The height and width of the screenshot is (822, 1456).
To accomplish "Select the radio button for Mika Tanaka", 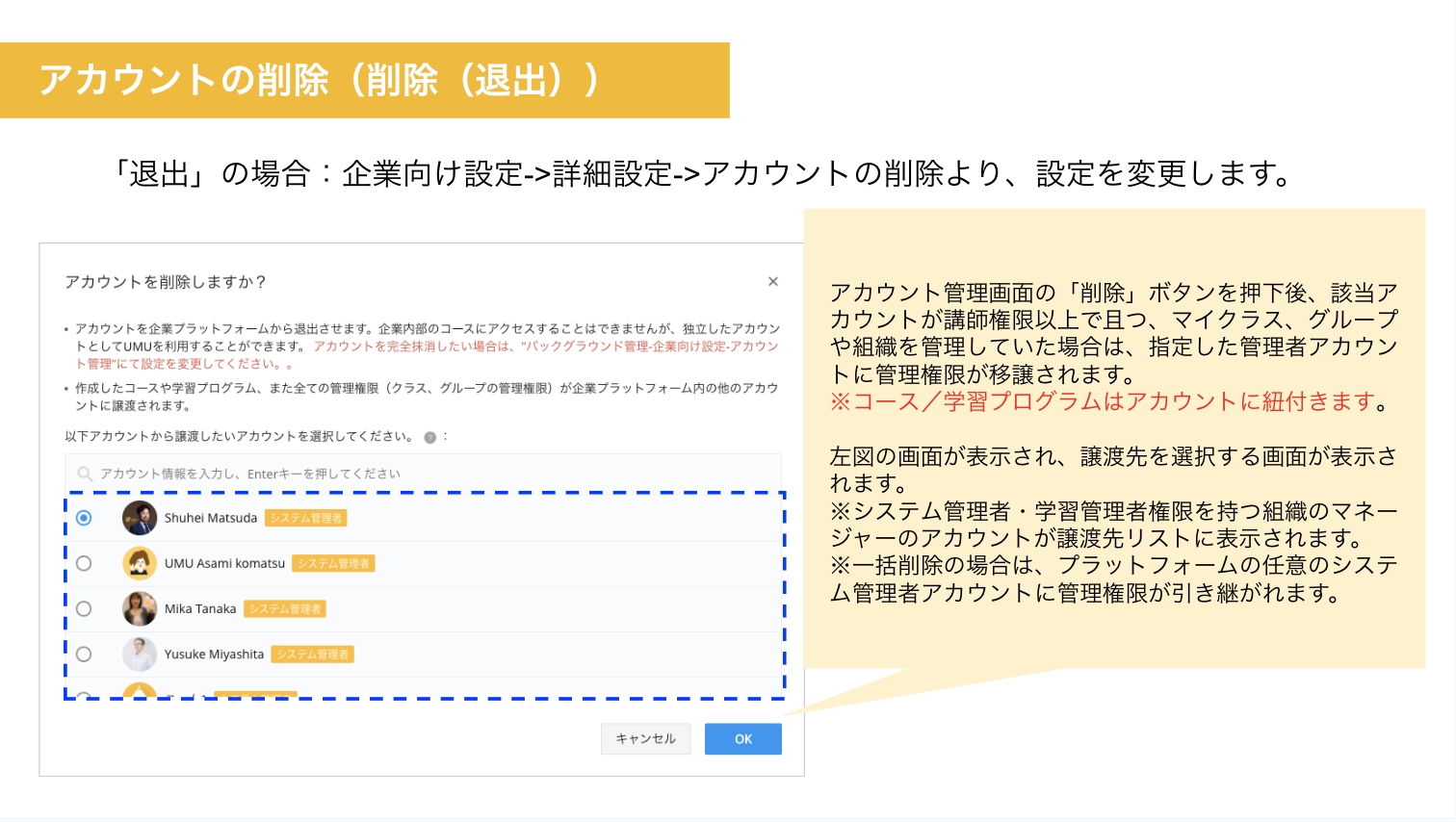I will (x=84, y=608).
